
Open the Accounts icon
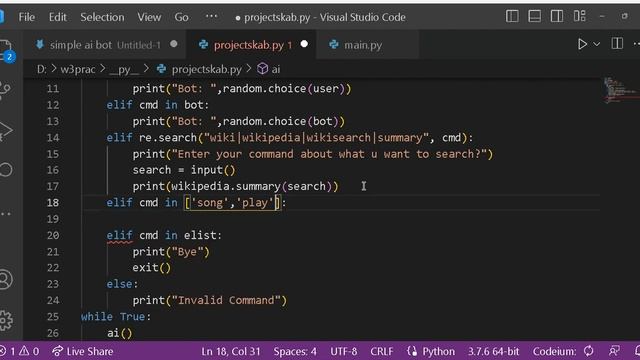[6, 280]
